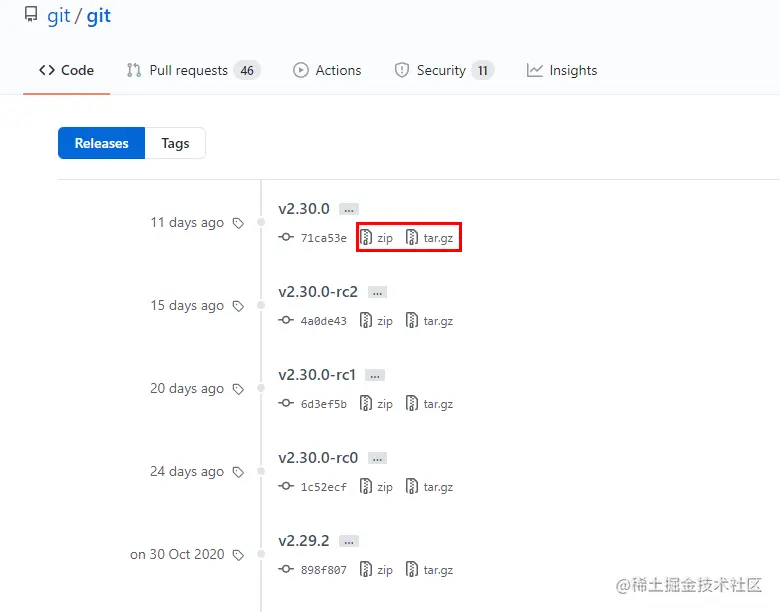Download the v2.30.0-rc0 zip archive
Viewport: 780px width, 612px height.
pos(376,487)
